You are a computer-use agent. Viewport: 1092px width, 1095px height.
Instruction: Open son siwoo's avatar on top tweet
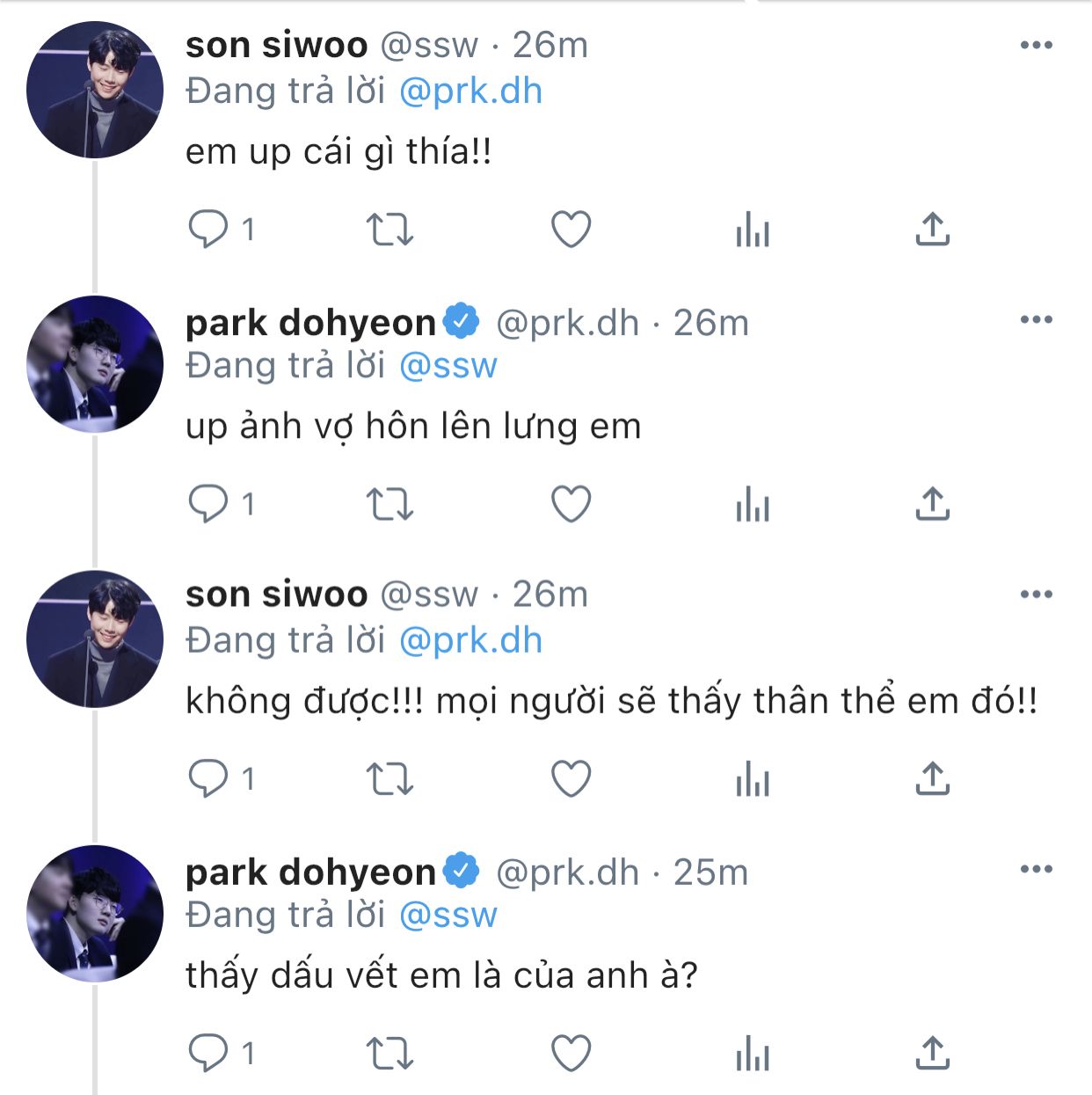pyautogui.click(x=95, y=91)
